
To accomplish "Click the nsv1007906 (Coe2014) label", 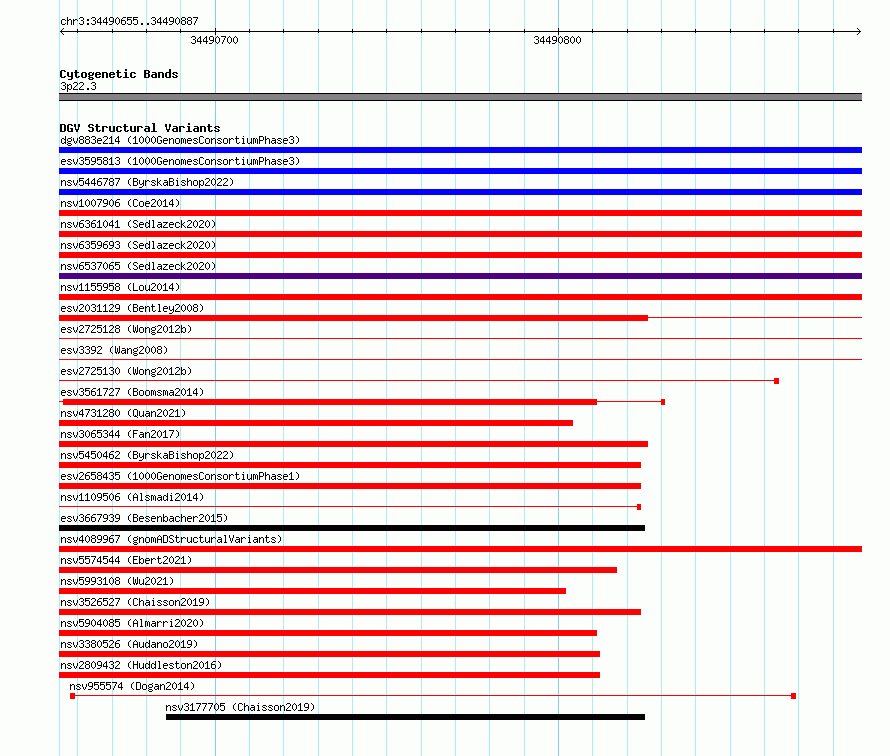I will [120, 203].
